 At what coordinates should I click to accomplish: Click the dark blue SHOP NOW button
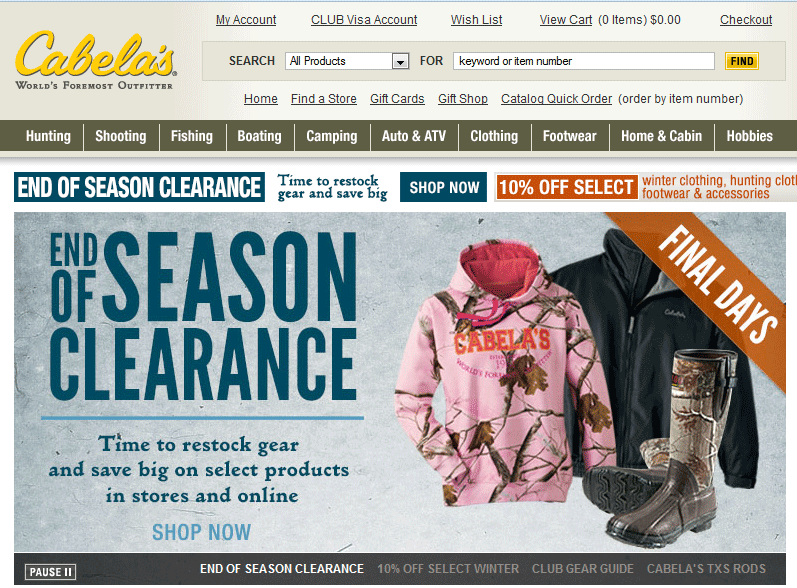(x=443, y=187)
